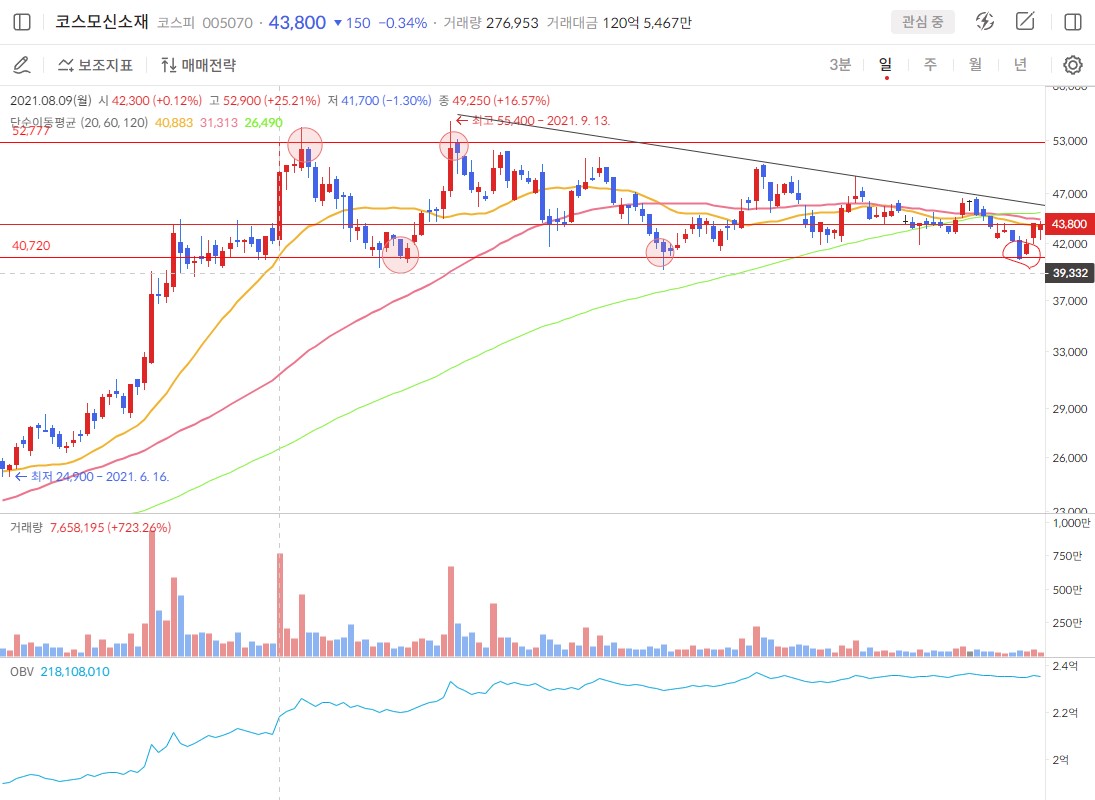The image size is (1095, 800).
Task: Click the date 2021.08.09(월) in chart legend
Action: point(51,101)
